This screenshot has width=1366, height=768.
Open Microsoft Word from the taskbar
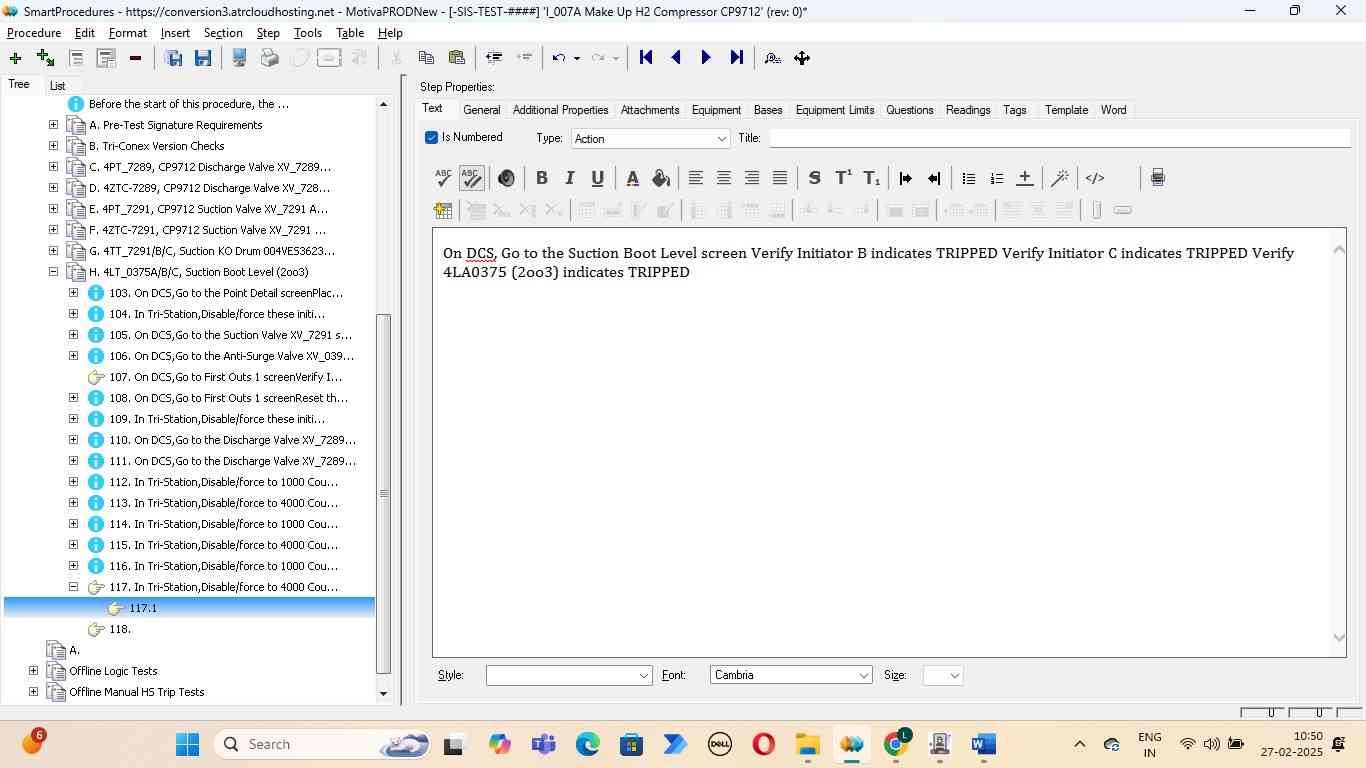(x=984, y=744)
